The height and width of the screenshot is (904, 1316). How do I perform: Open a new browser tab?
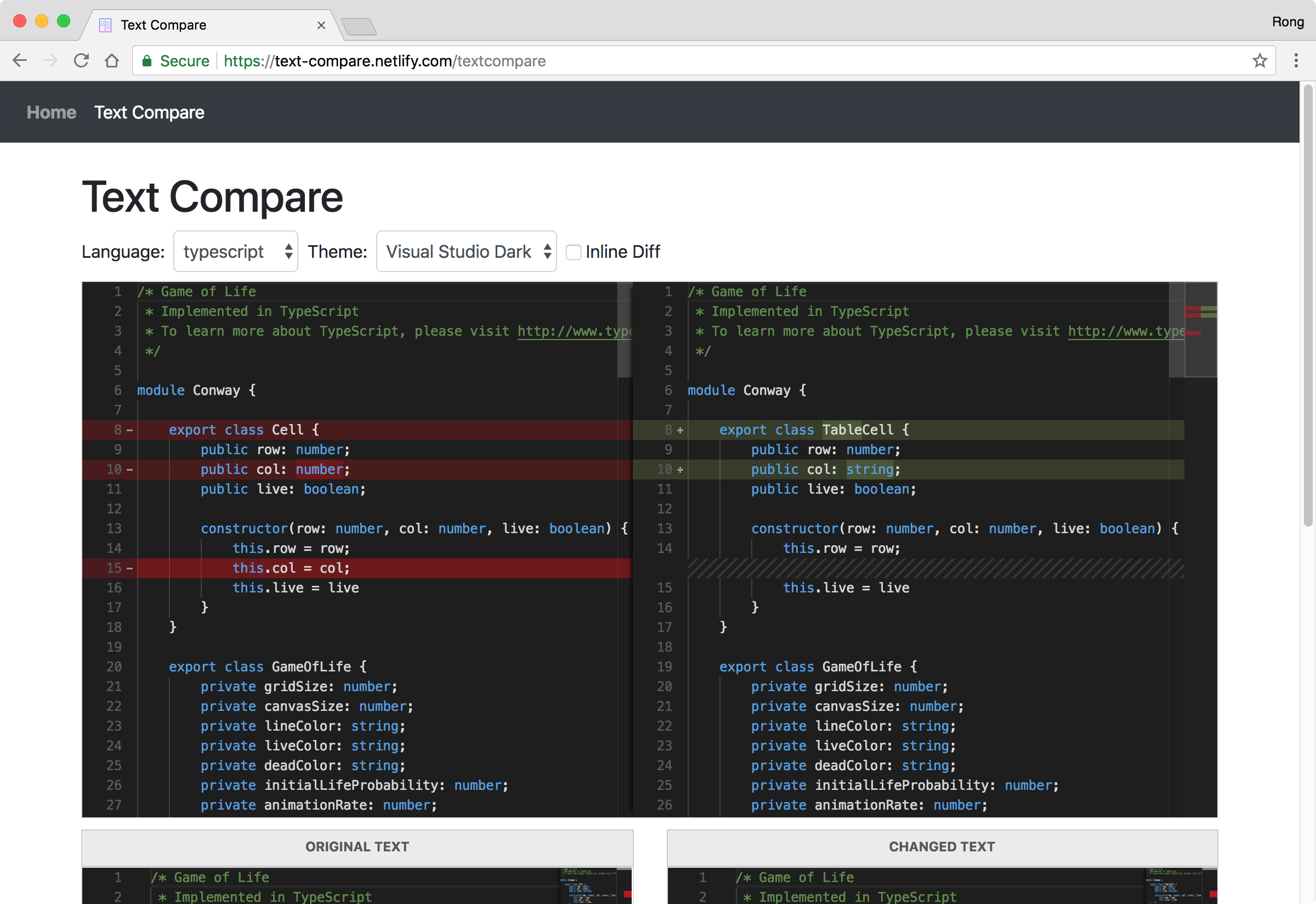[359, 26]
